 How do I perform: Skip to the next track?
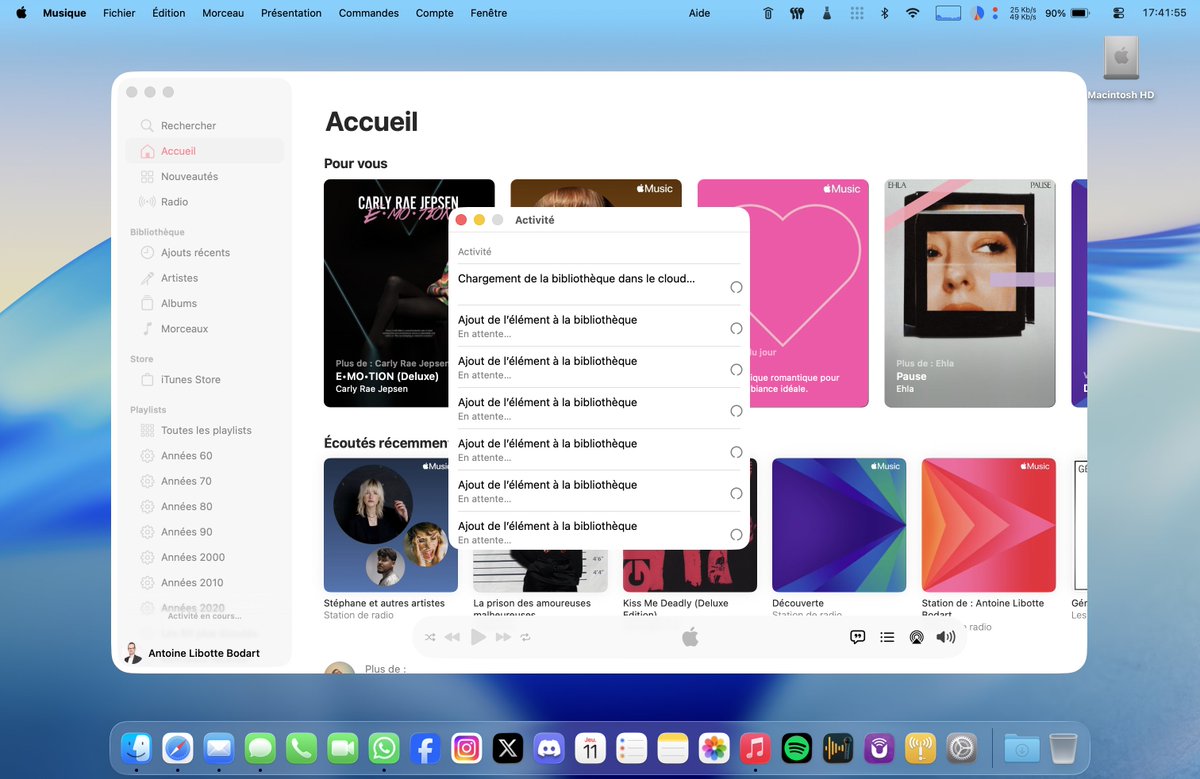click(503, 637)
